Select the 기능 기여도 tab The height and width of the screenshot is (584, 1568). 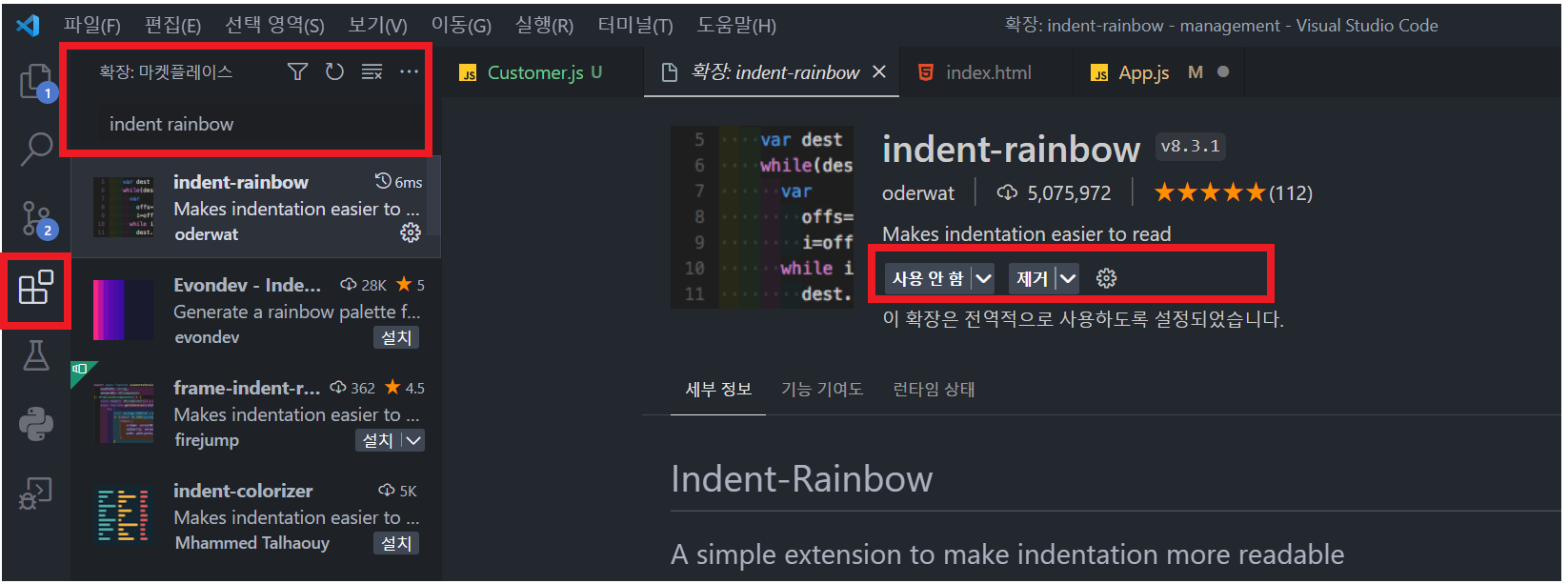pos(822,389)
